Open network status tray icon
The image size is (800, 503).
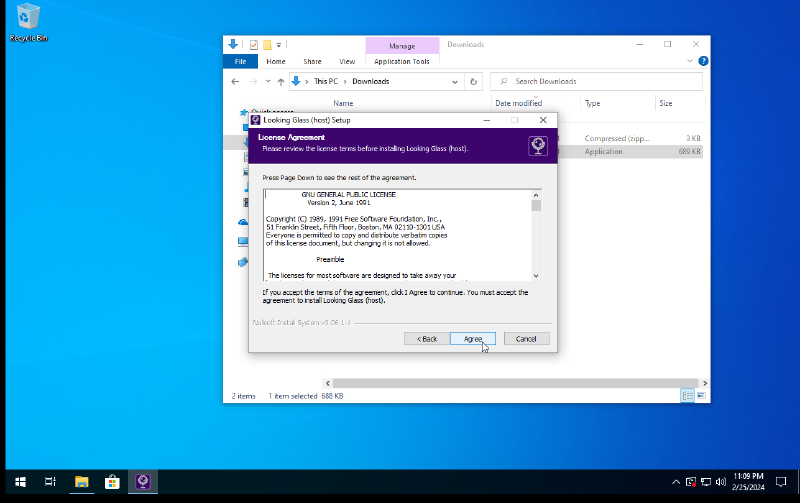coord(706,482)
